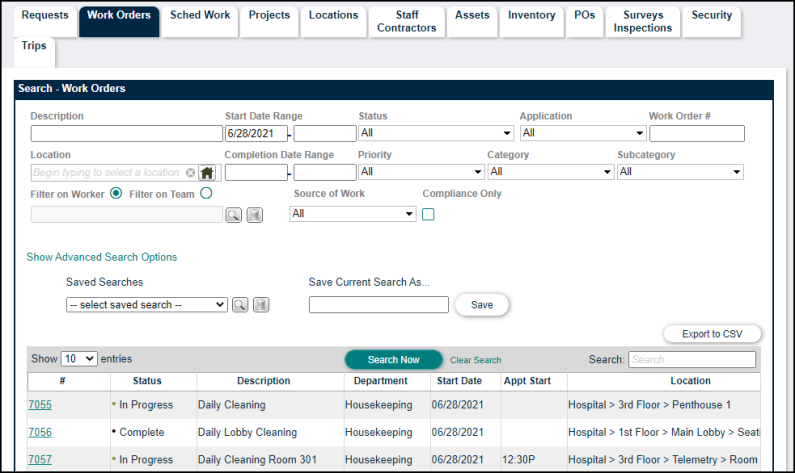Clear the location field with the X icon
795x473 pixels.
[190, 173]
